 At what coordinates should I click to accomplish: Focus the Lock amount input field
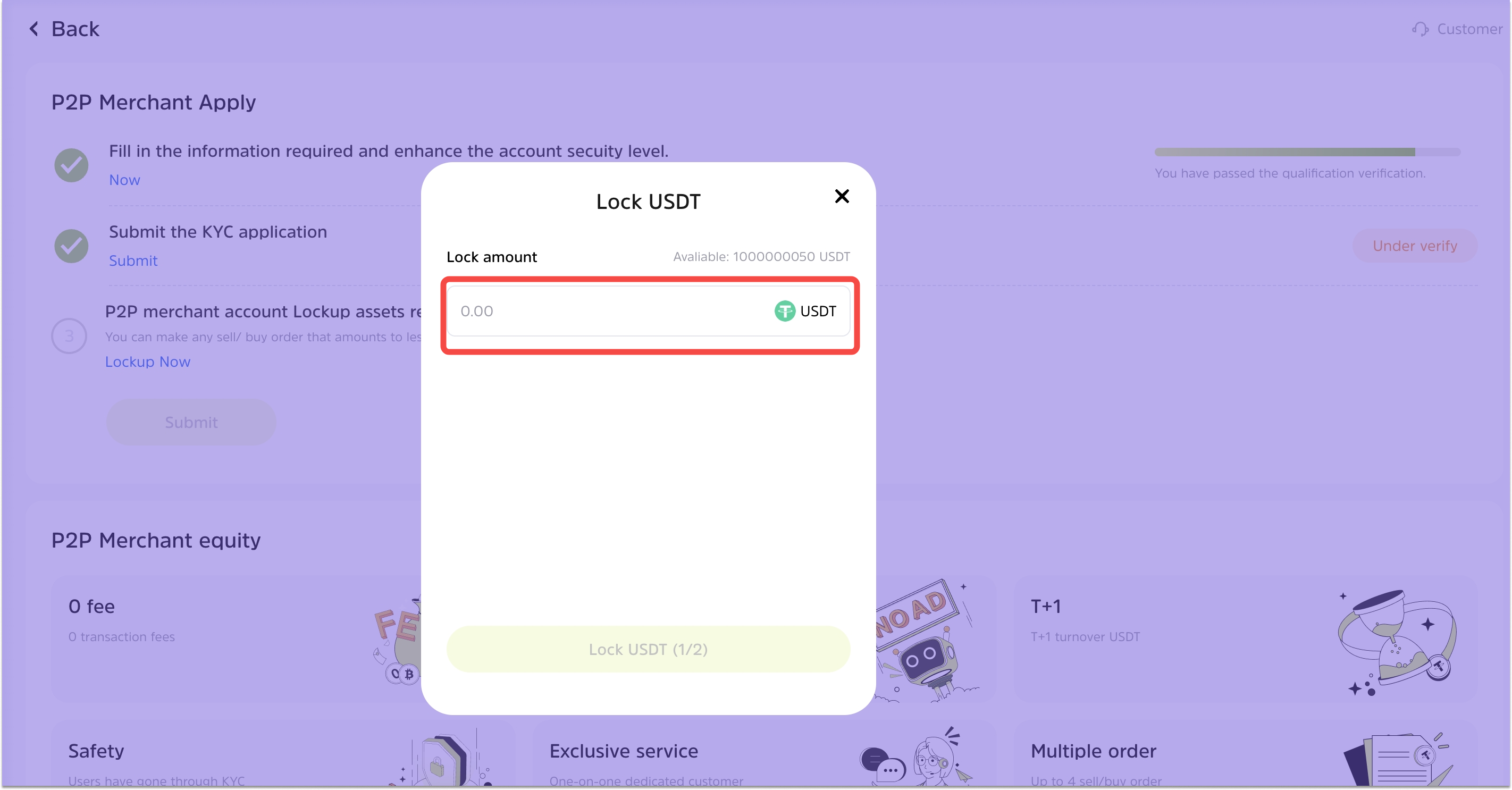(x=648, y=311)
